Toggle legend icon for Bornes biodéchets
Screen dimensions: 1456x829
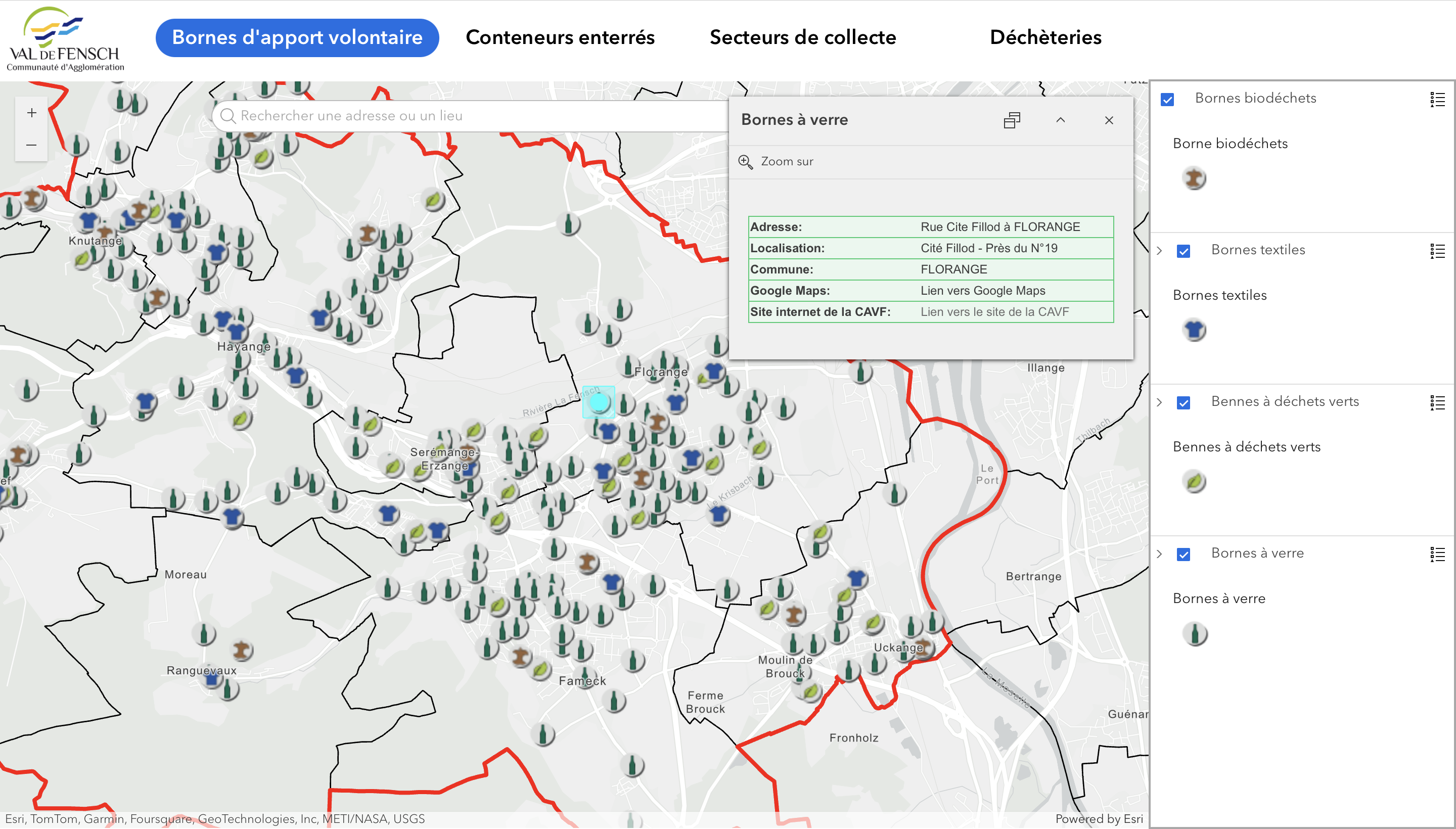1437,100
